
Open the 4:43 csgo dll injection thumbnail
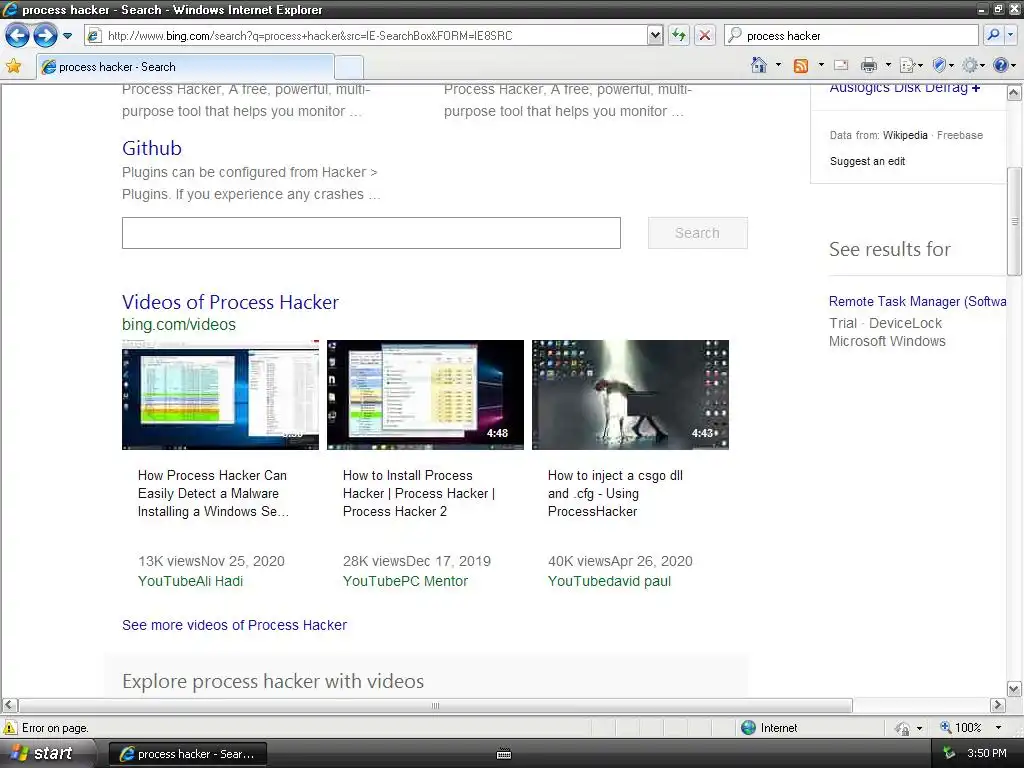(x=630, y=394)
